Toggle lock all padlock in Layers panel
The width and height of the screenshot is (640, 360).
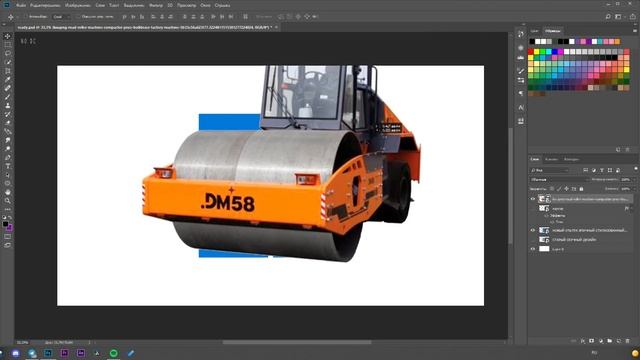[x=581, y=189]
